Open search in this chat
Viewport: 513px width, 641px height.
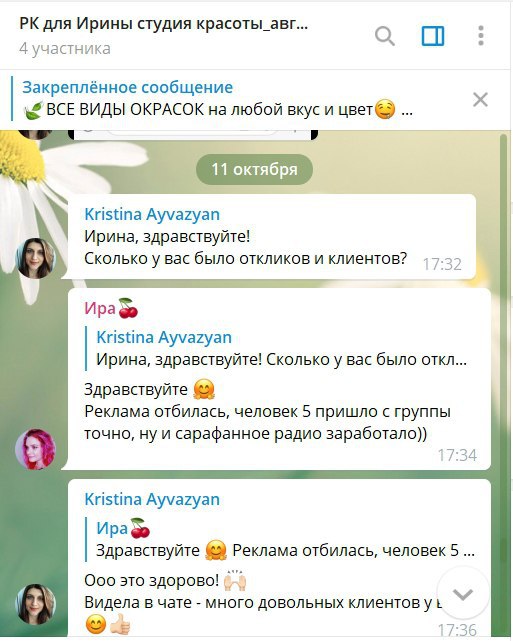(x=385, y=36)
